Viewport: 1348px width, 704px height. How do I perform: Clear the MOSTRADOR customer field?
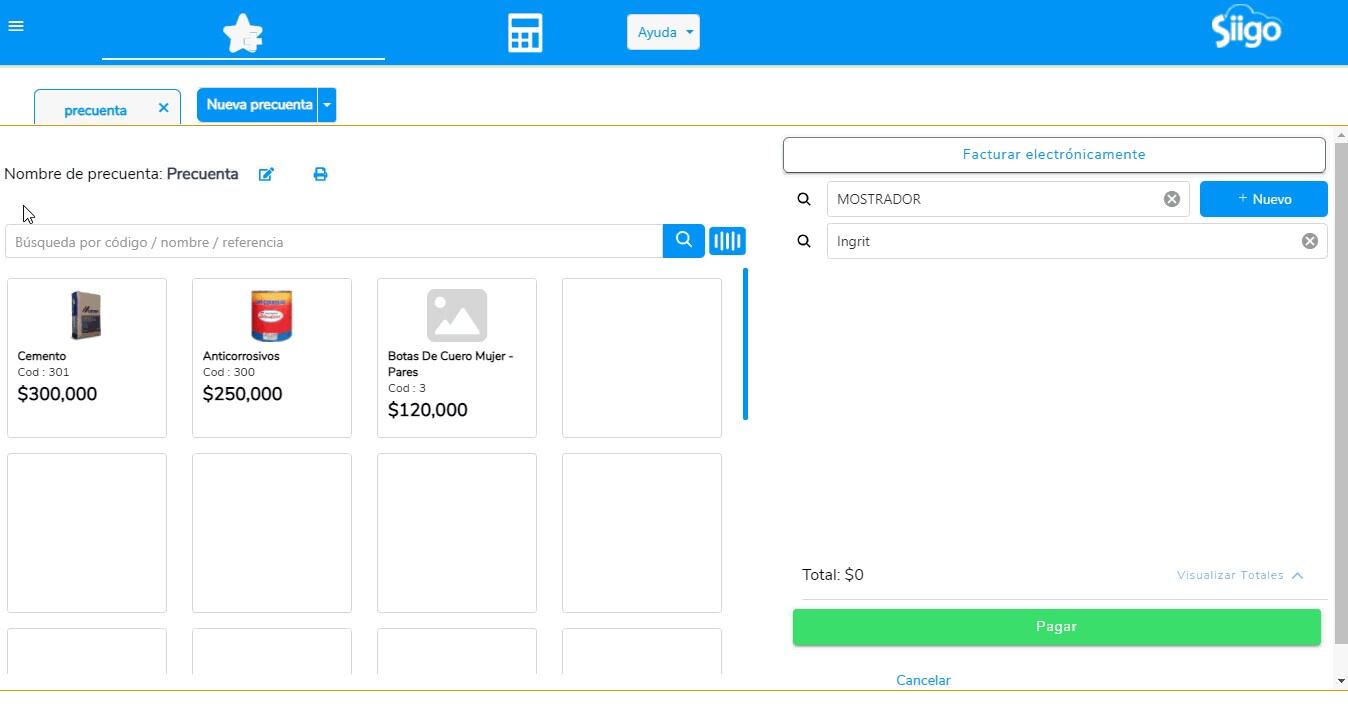click(1171, 199)
